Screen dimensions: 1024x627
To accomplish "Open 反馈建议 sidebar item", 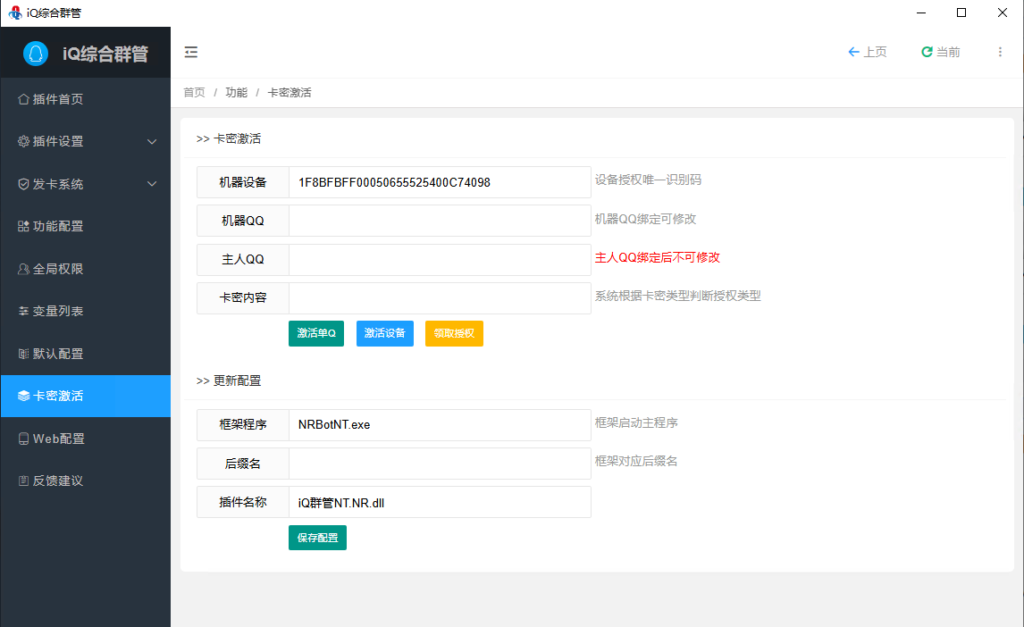I will pos(86,481).
